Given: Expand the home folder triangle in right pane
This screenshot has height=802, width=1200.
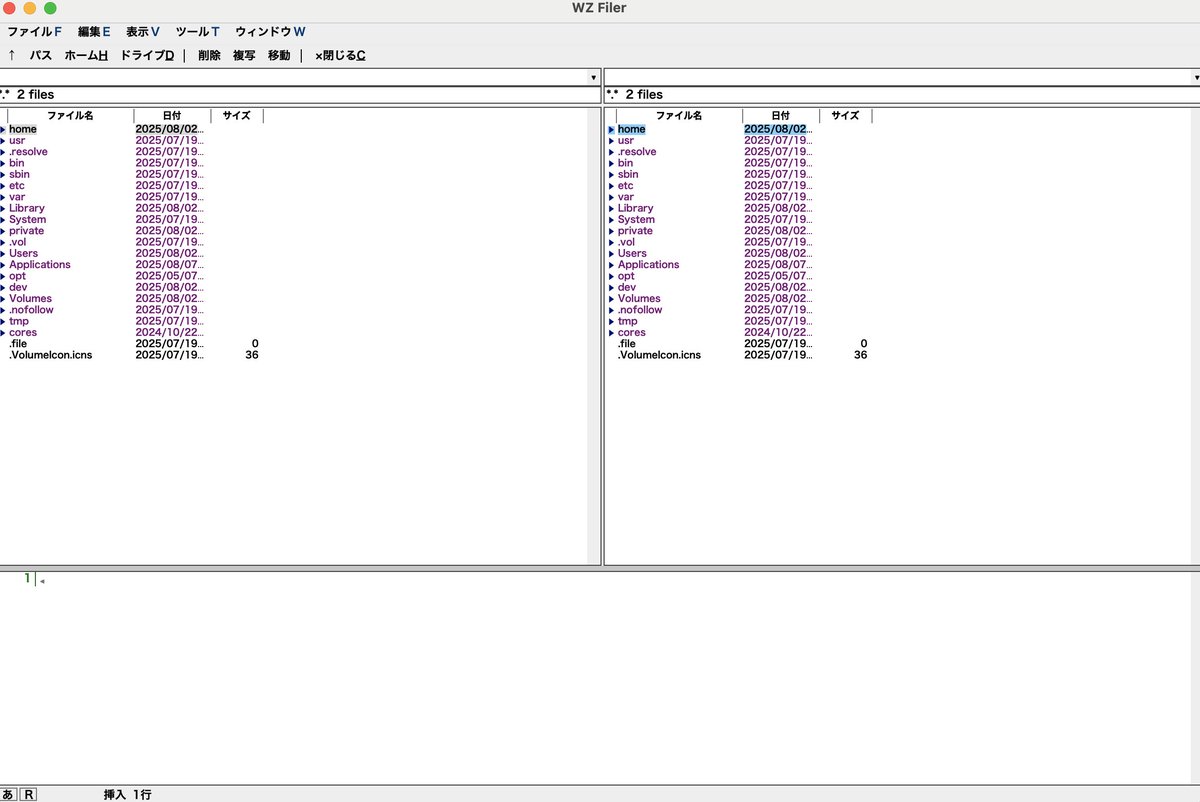Looking at the screenshot, I should point(611,130).
